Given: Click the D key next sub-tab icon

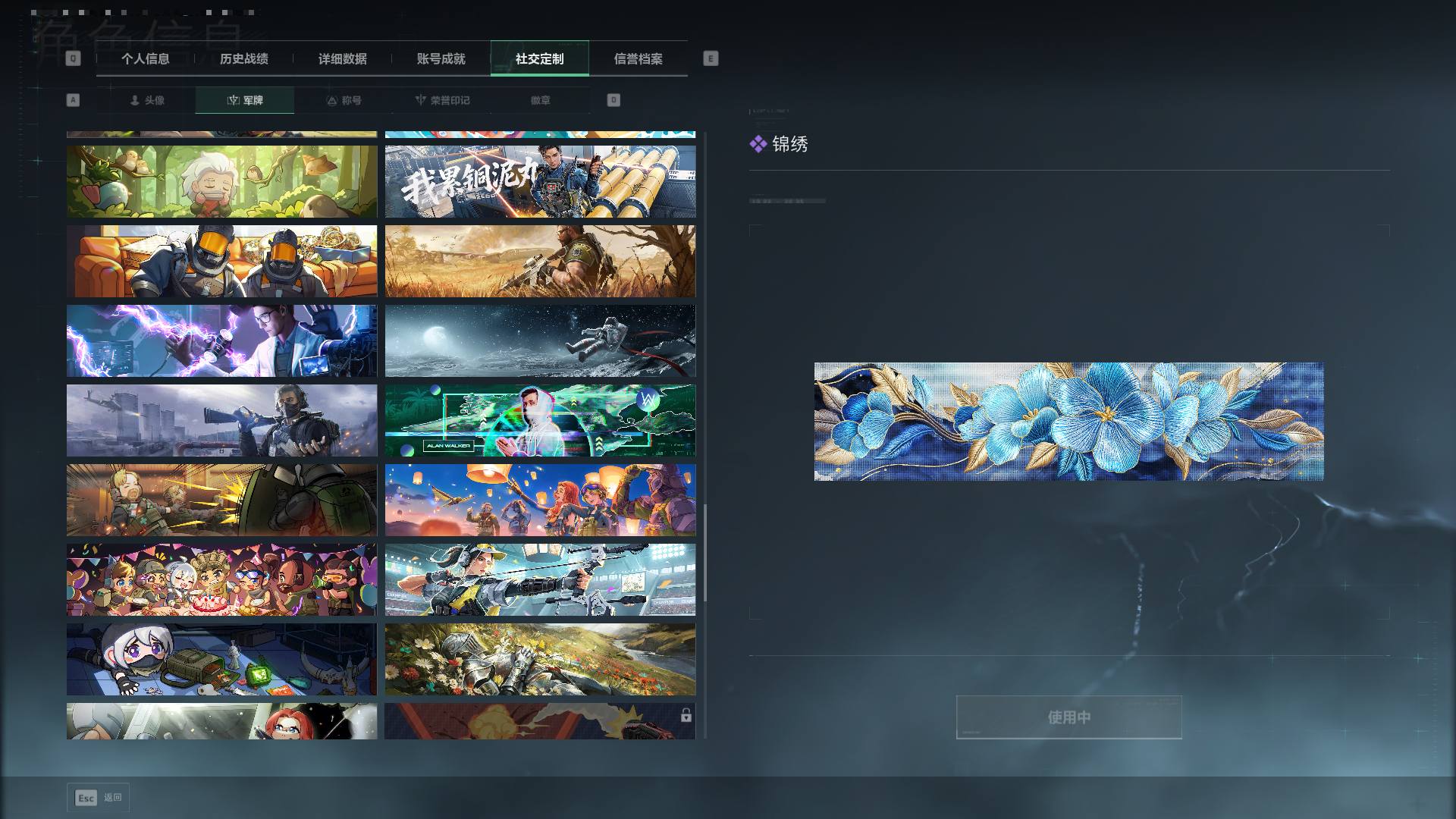Looking at the screenshot, I should point(613,100).
